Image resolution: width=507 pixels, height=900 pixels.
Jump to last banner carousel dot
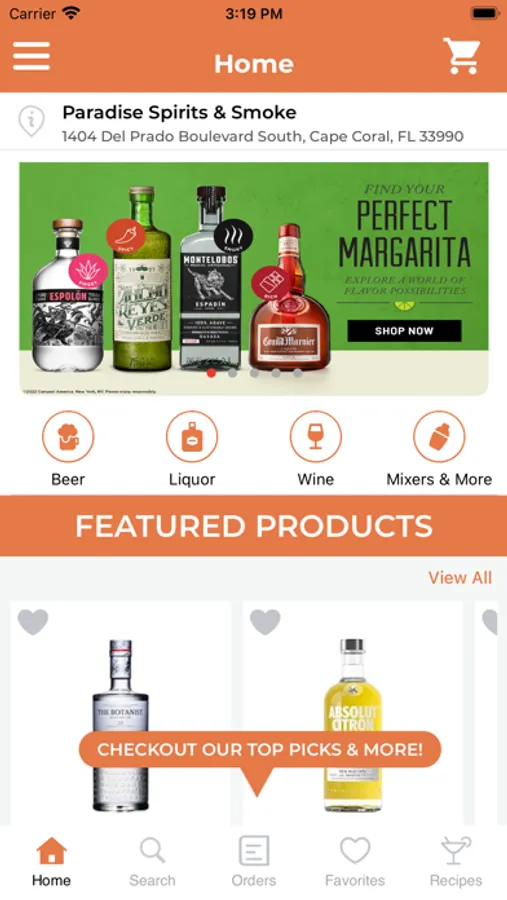[x=297, y=373]
